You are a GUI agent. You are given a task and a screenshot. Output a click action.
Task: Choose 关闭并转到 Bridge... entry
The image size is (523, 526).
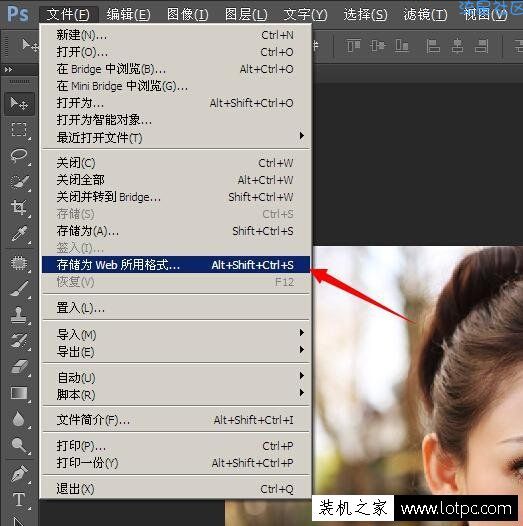[175, 197]
